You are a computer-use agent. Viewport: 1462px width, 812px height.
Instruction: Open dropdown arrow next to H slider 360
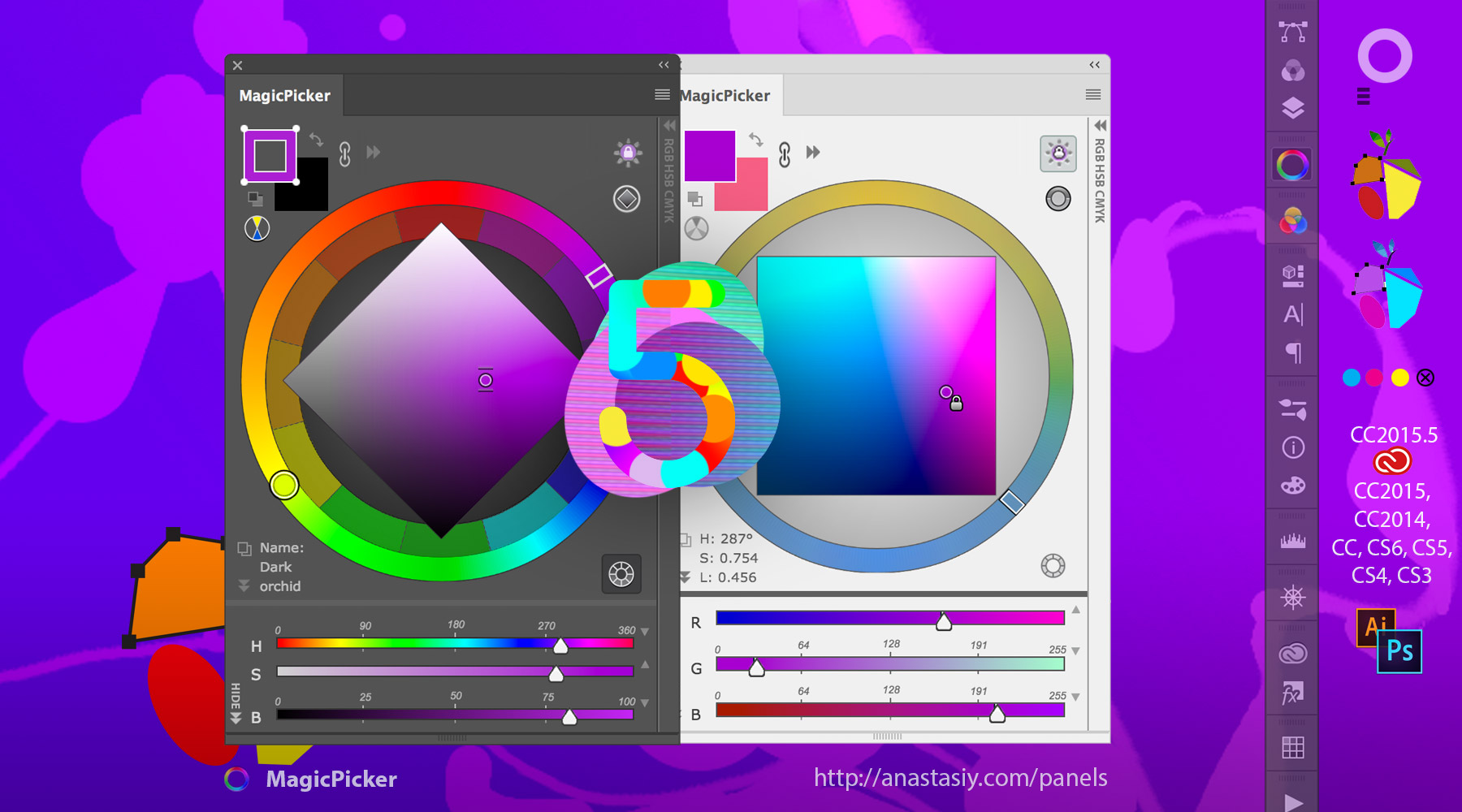pyautogui.click(x=645, y=632)
